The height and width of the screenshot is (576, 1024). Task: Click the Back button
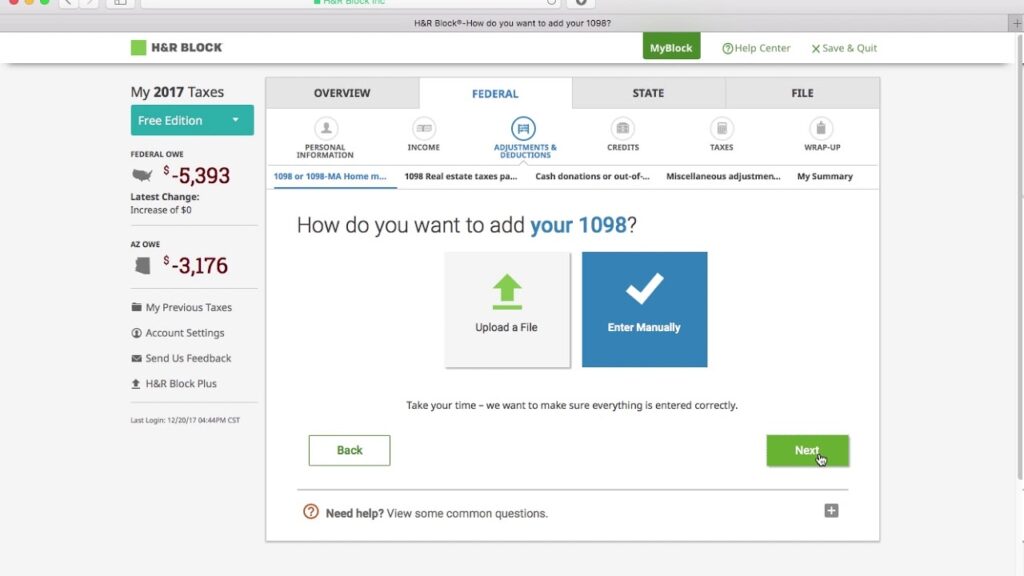pyautogui.click(x=349, y=451)
